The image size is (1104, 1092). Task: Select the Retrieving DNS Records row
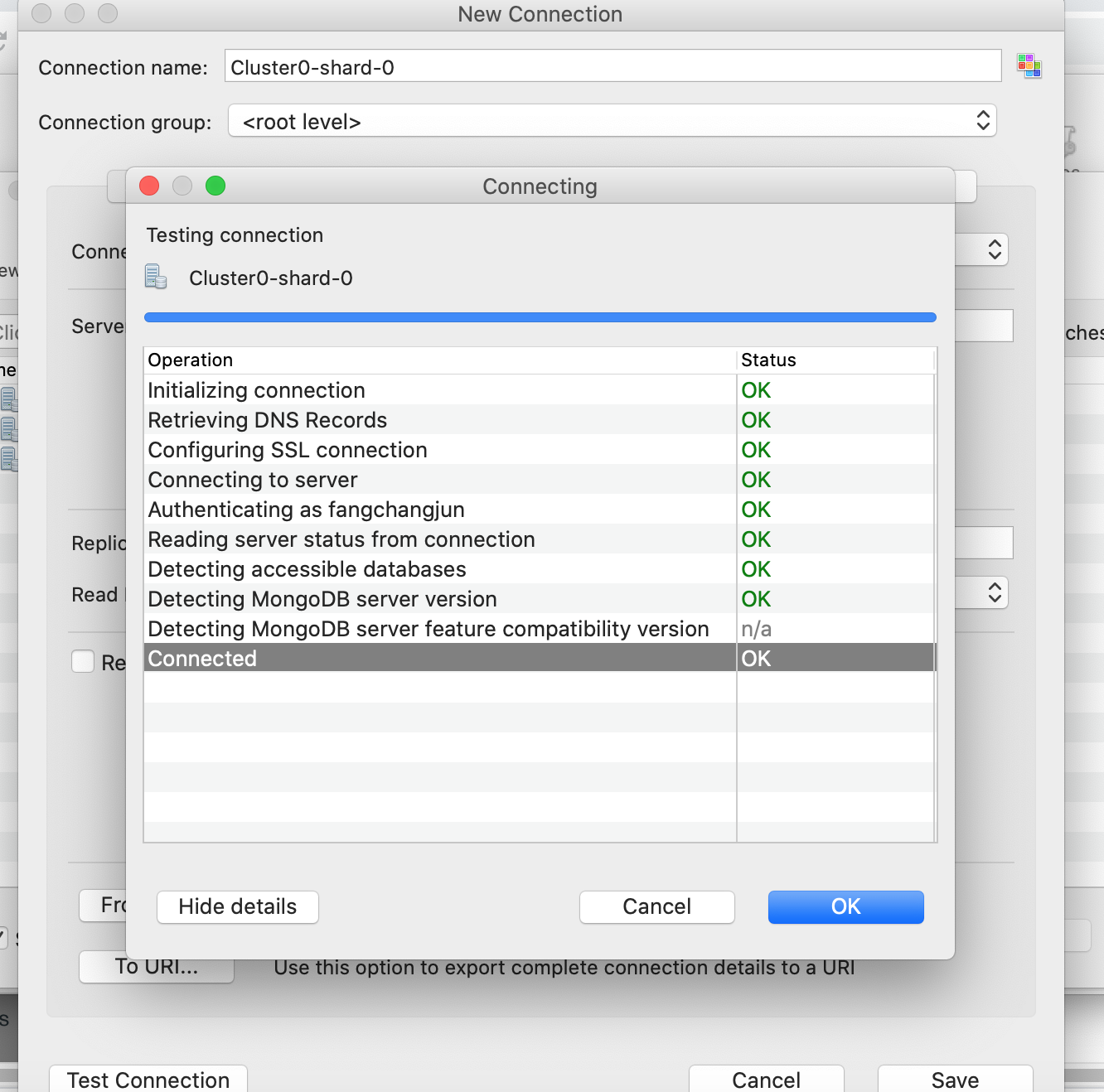(540, 419)
